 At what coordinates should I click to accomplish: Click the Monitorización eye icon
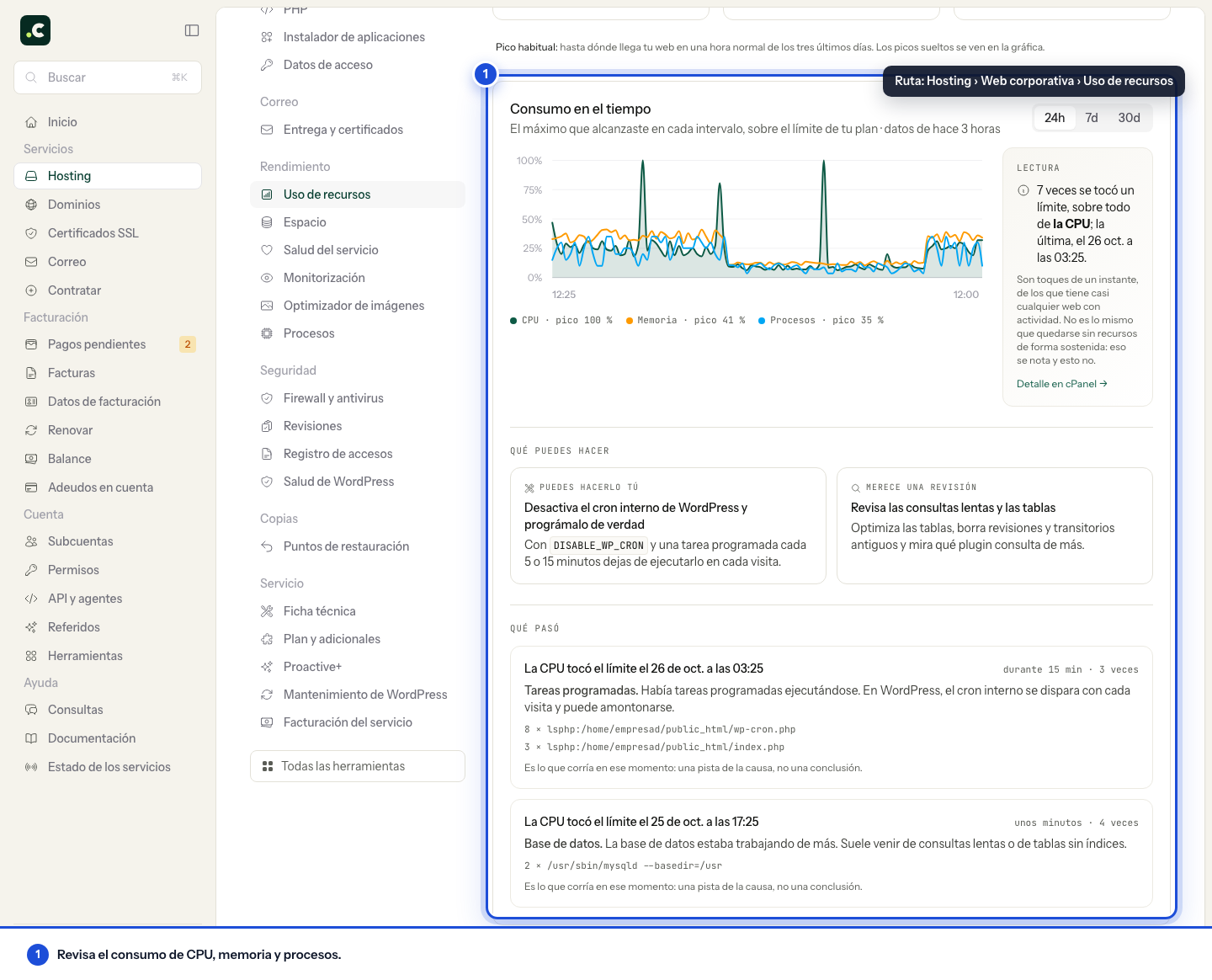click(x=267, y=278)
